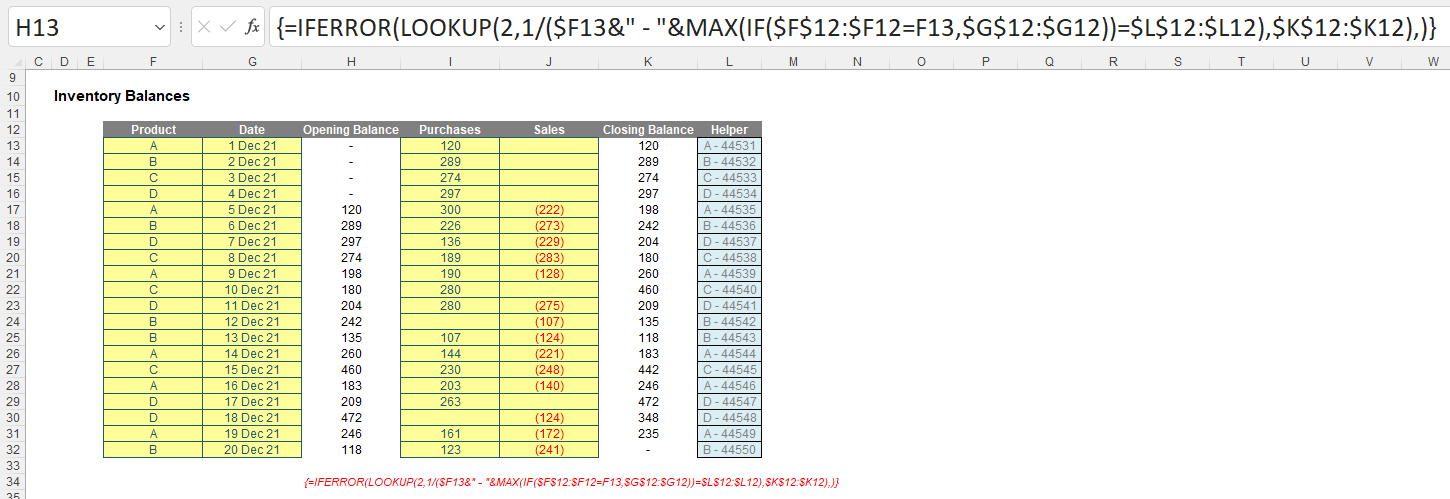Click the Closing Balance table header cell
This screenshot has height=499, width=1450.
647,129
